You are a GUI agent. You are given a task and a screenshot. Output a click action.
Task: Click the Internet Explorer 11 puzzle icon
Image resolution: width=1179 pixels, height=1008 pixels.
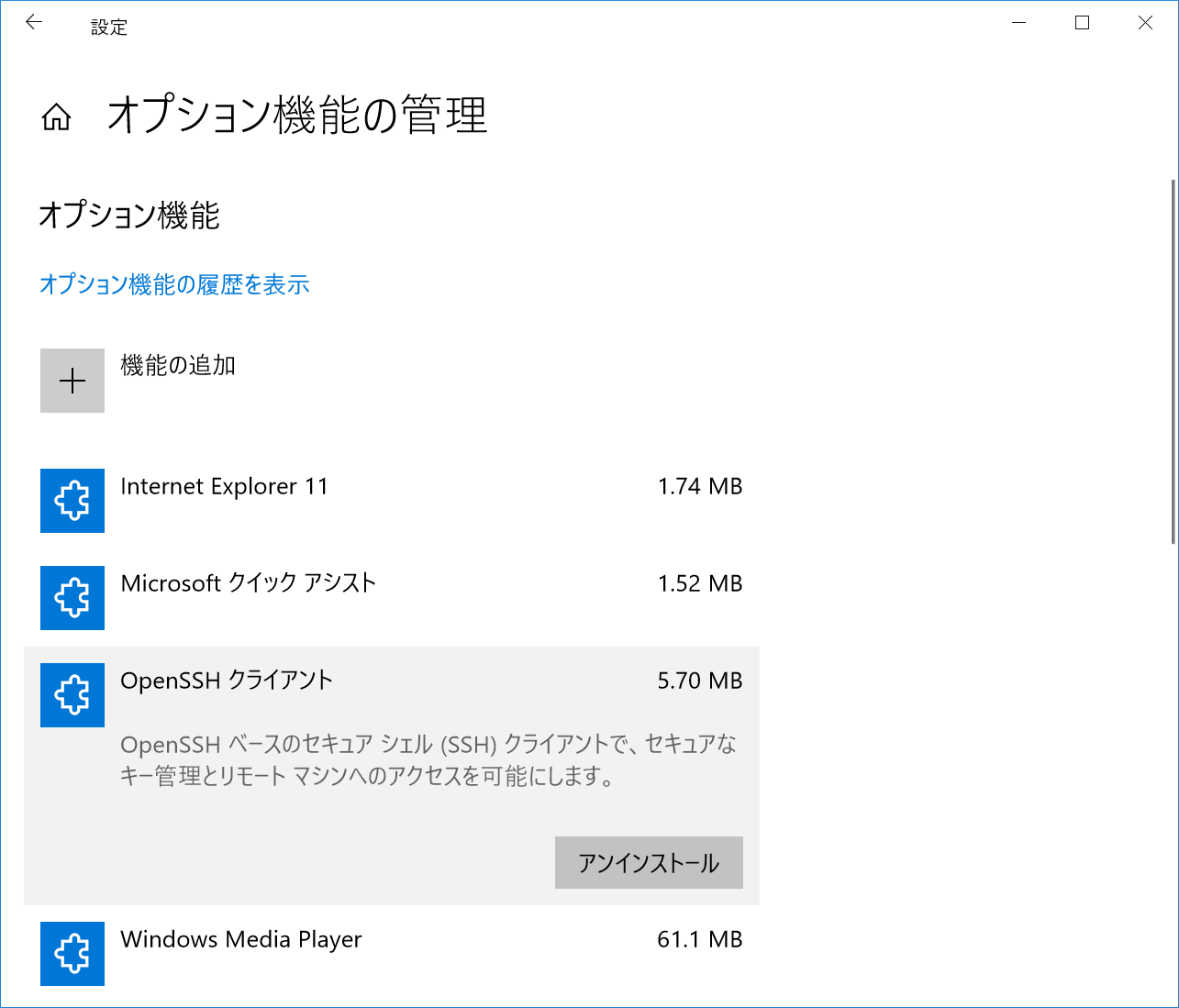(72, 501)
